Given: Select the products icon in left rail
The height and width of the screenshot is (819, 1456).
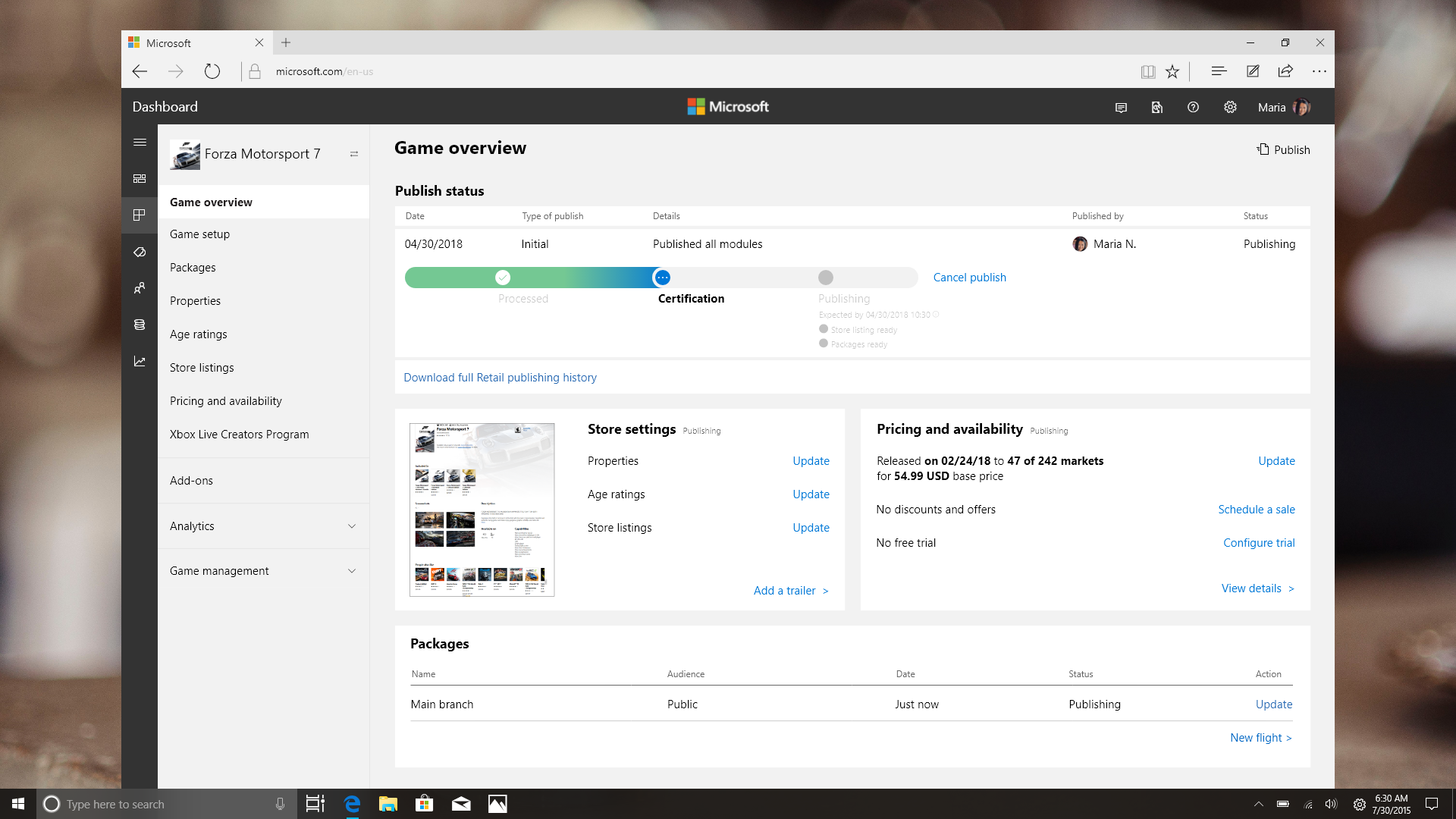Looking at the screenshot, I should (x=140, y=215).
